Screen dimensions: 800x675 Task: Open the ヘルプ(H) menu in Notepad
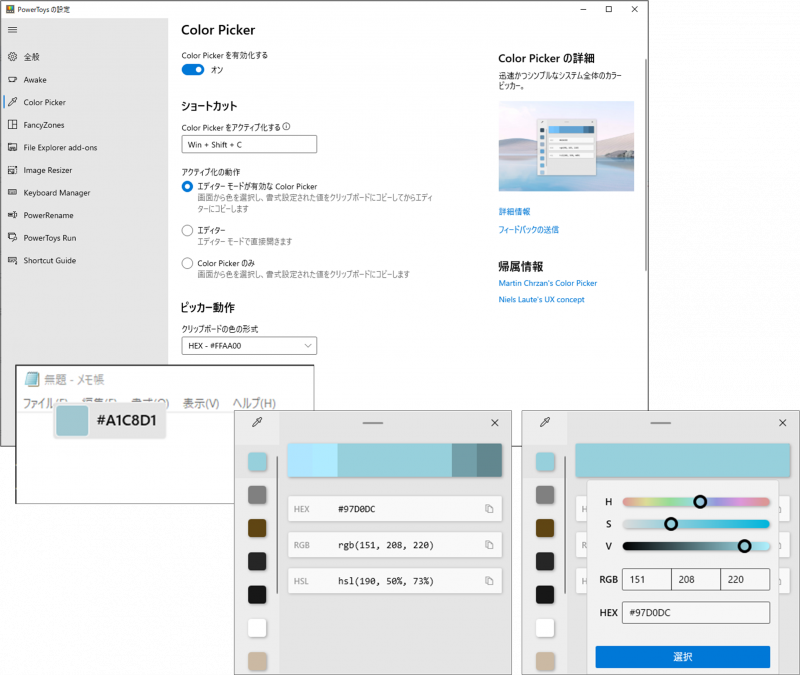254,403
